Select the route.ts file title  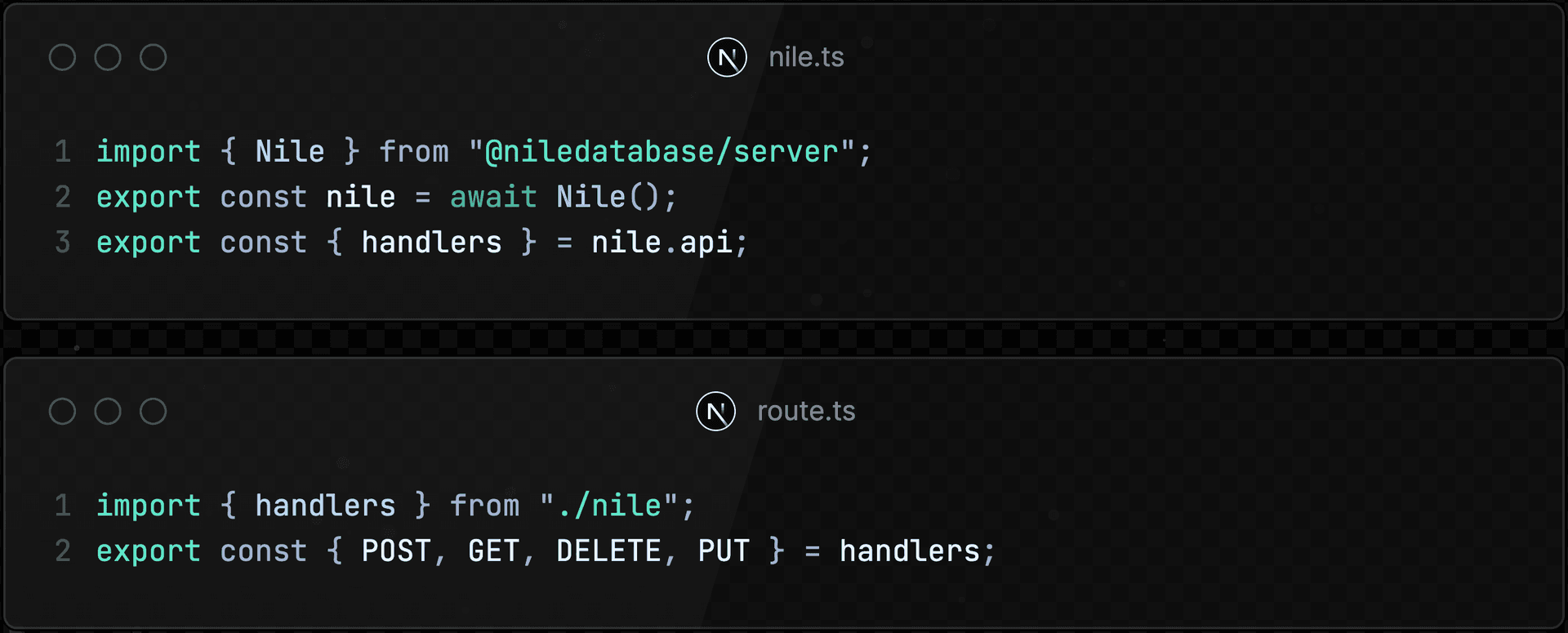(806, 412)
